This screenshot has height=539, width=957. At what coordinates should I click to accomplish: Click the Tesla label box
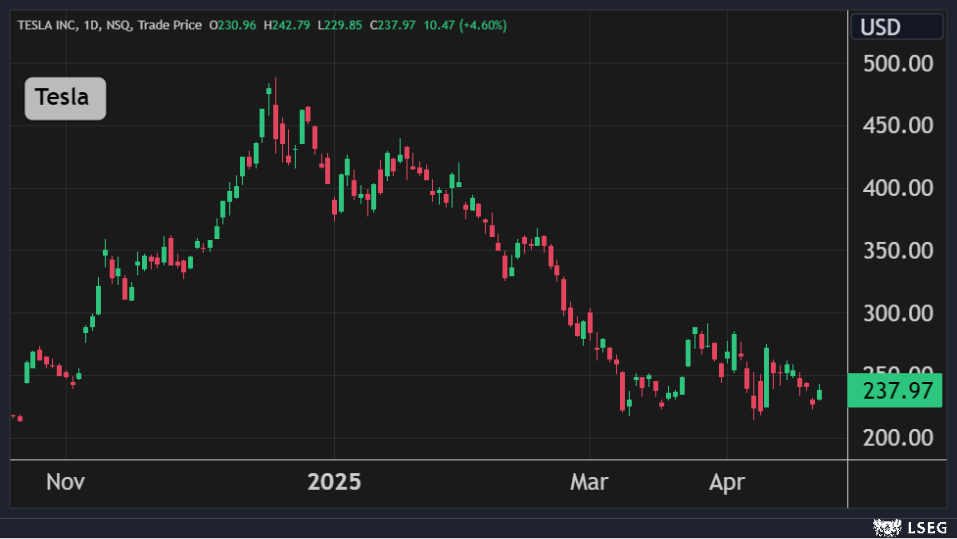click(65, 98)
